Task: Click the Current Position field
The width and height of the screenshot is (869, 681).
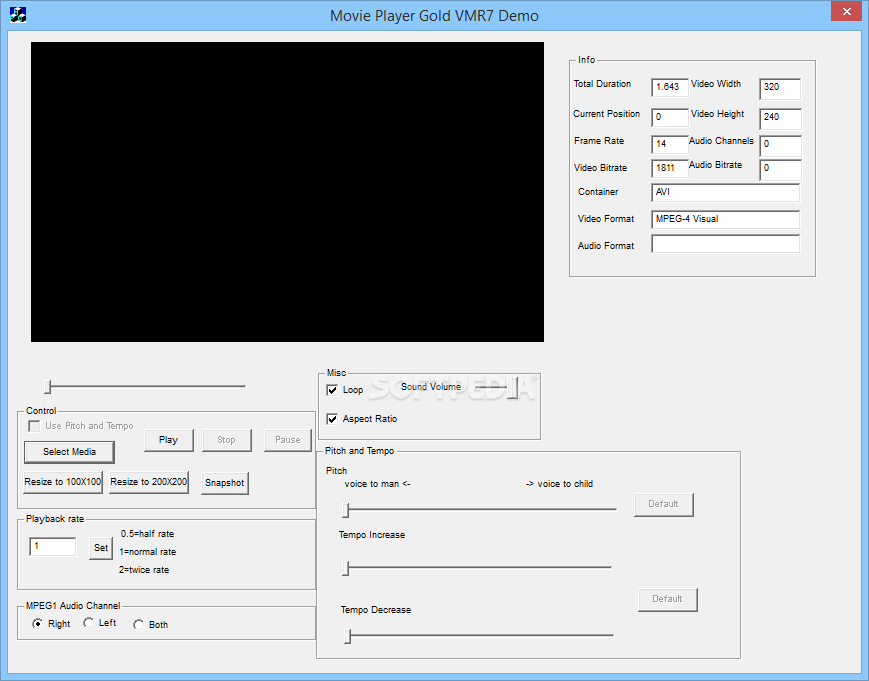Action: pyautogui.click(x=670, y=117)
